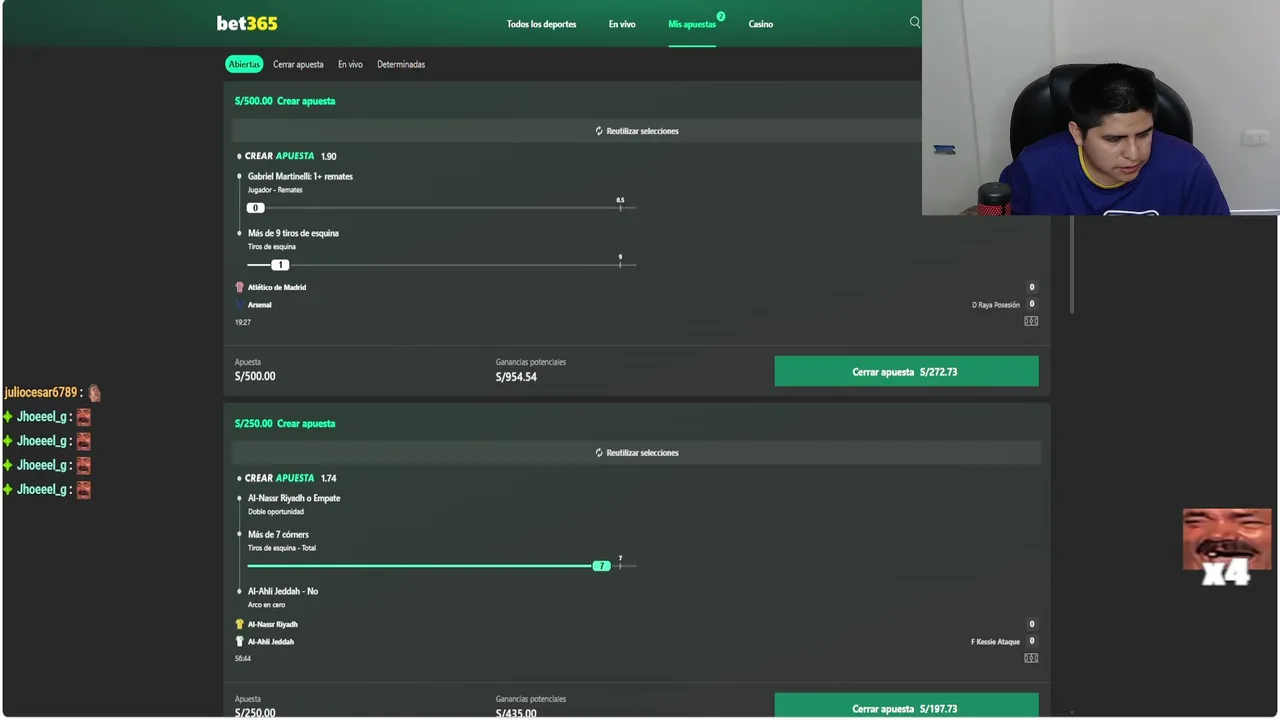Click Al-Ahli Jeddah - No selection

(x=283, y=591)
